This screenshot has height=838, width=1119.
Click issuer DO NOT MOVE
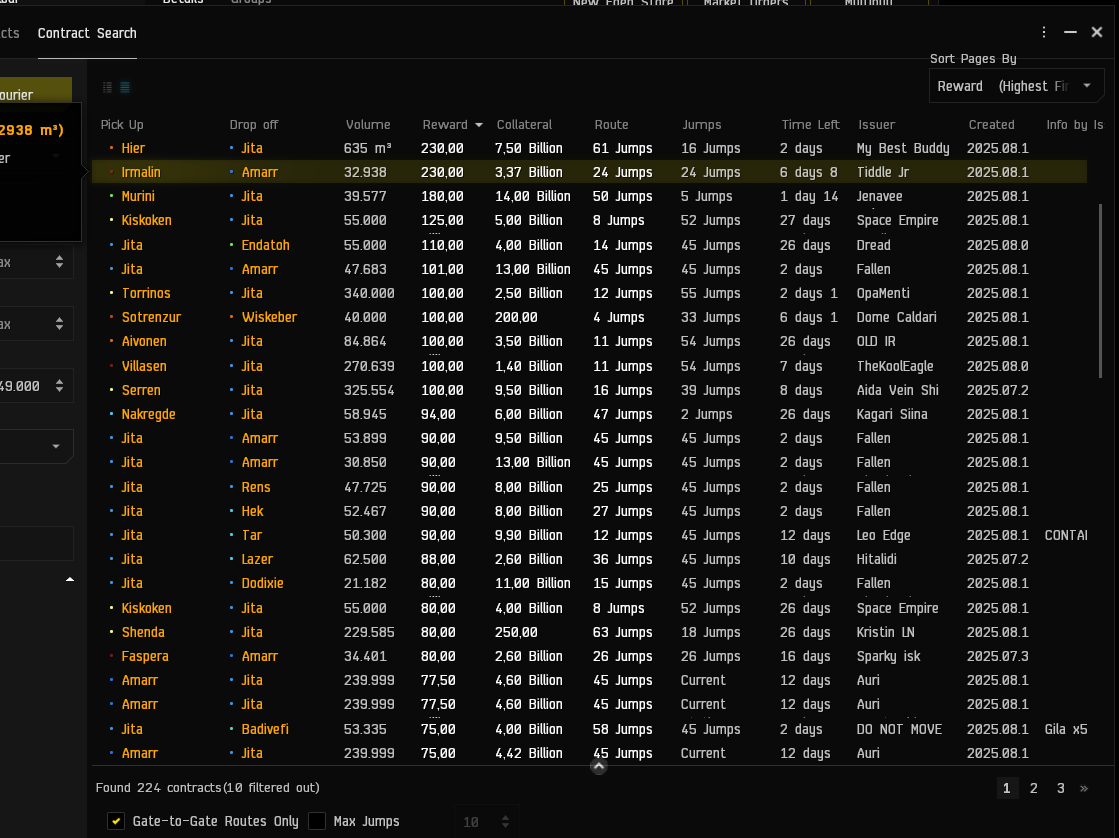pos(899,730)
